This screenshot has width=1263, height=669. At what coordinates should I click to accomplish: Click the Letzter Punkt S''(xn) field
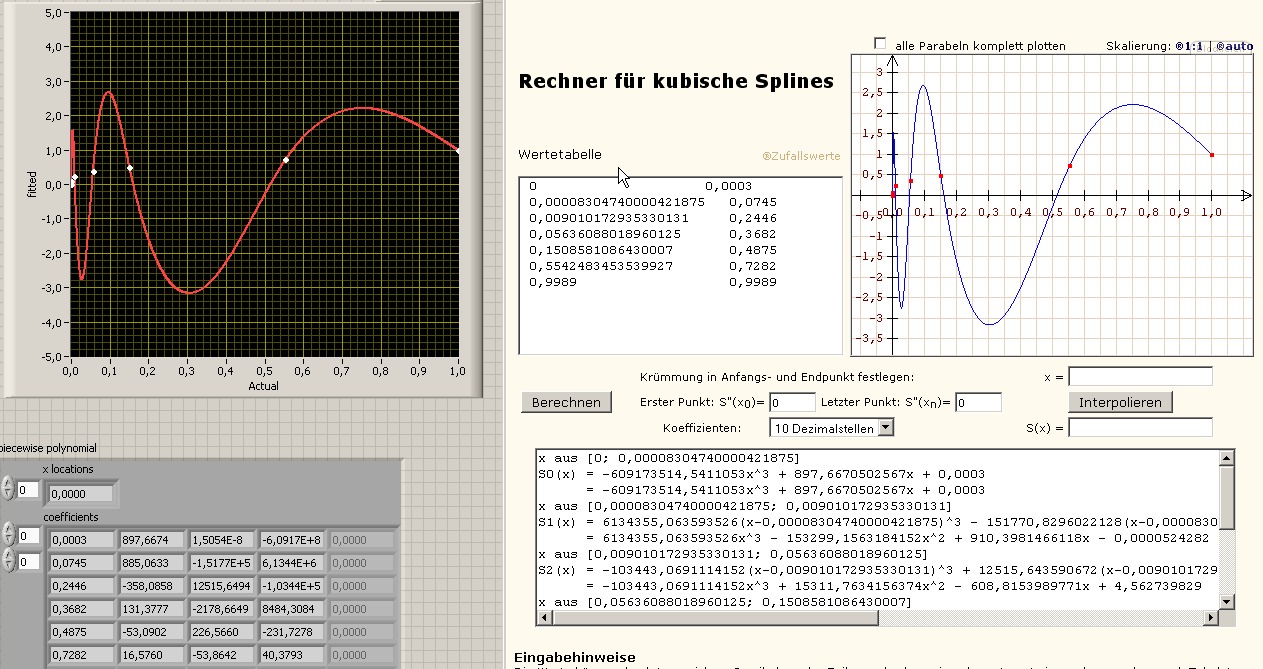click(978, 402)
